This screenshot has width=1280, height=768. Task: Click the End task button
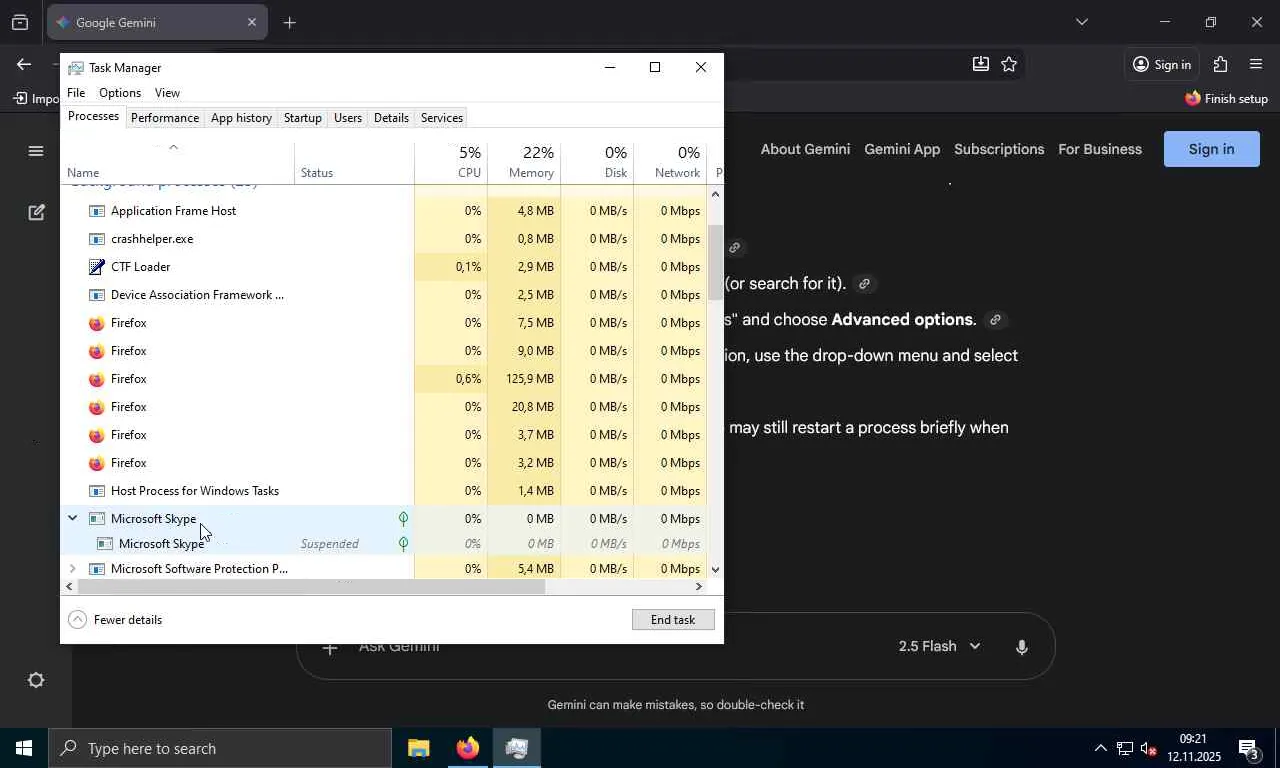coord(673,620)
